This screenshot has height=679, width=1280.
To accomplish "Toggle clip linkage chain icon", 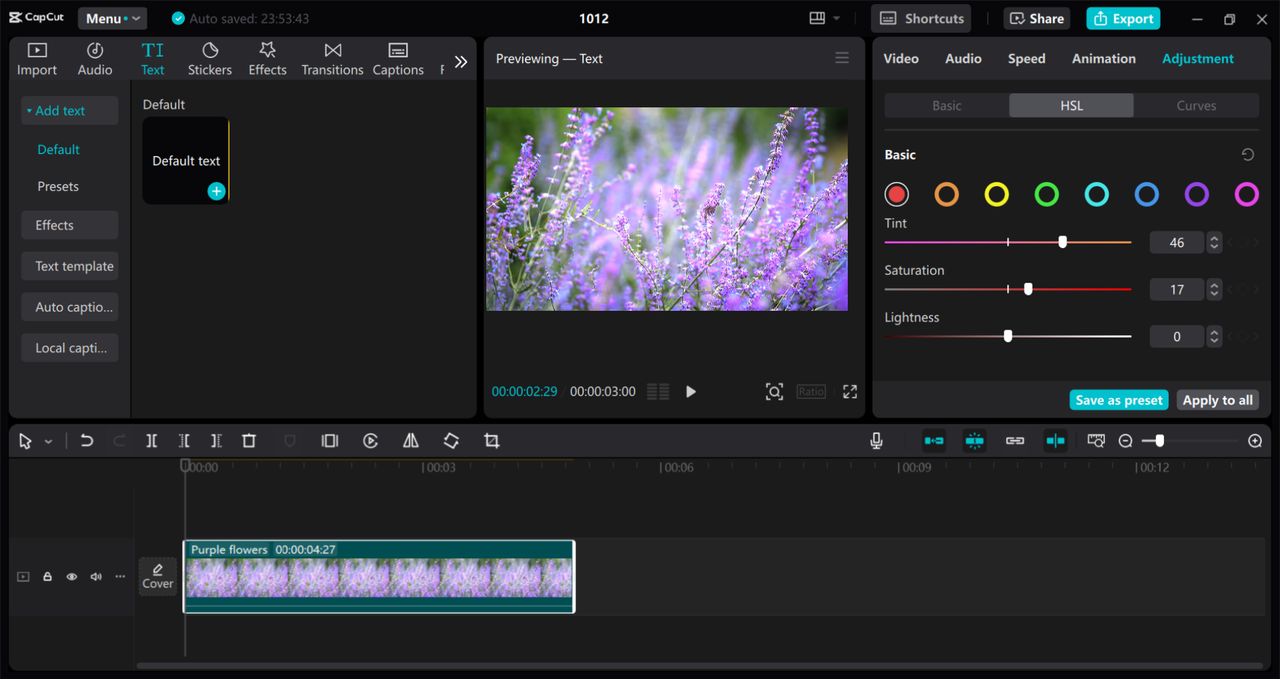I will click(1015, 441).
